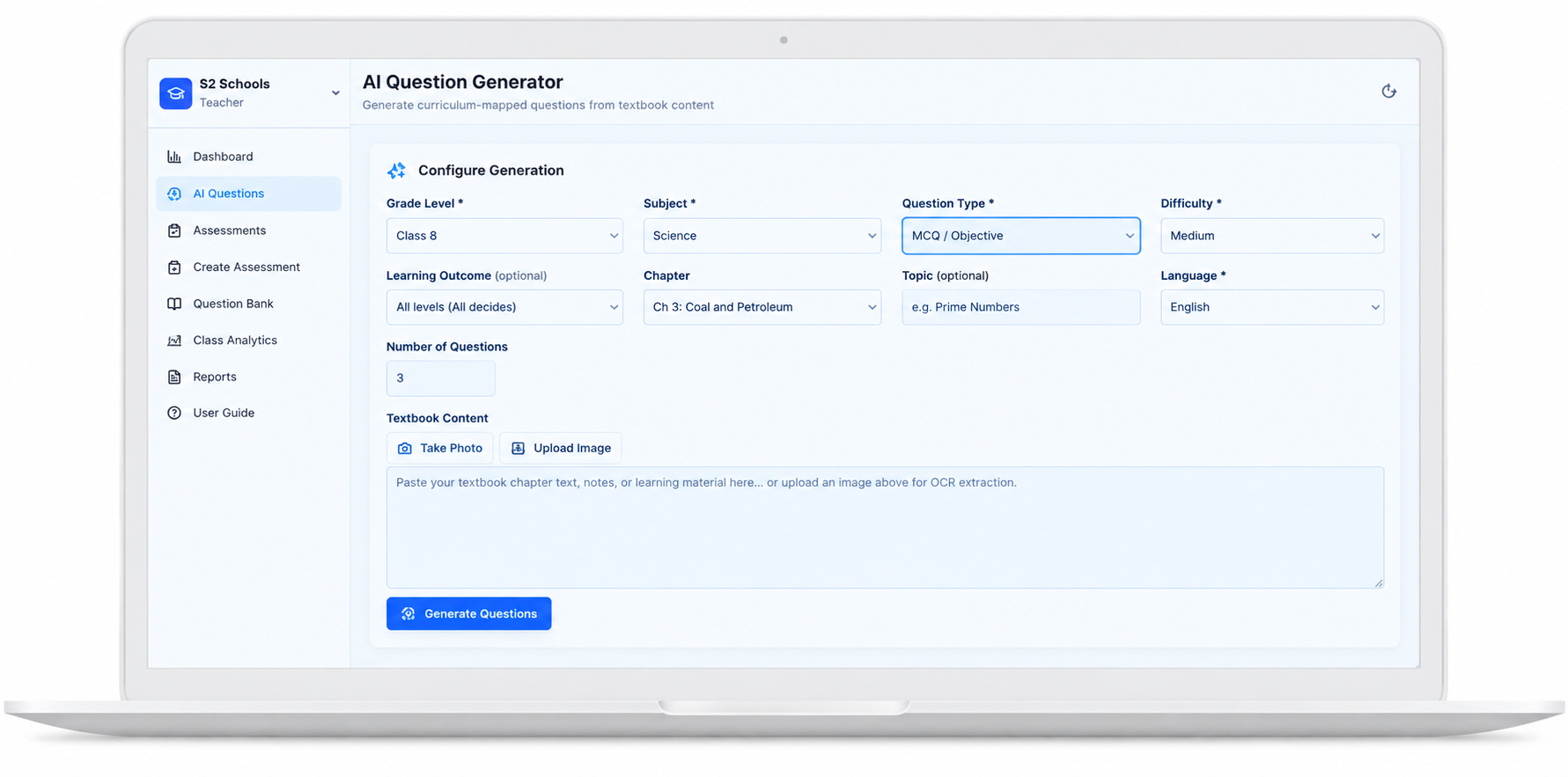Open Reports in the sidebar
1568x777 pixels.
click(248, 377)
